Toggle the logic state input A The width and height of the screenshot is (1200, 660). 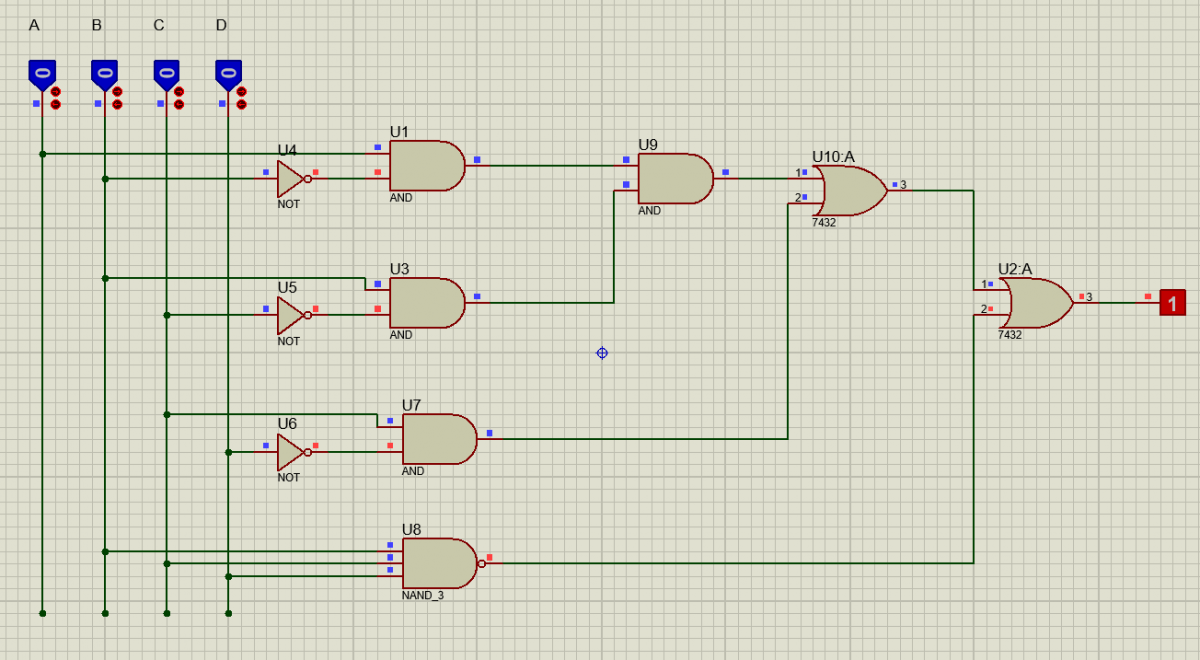point(41,72)
